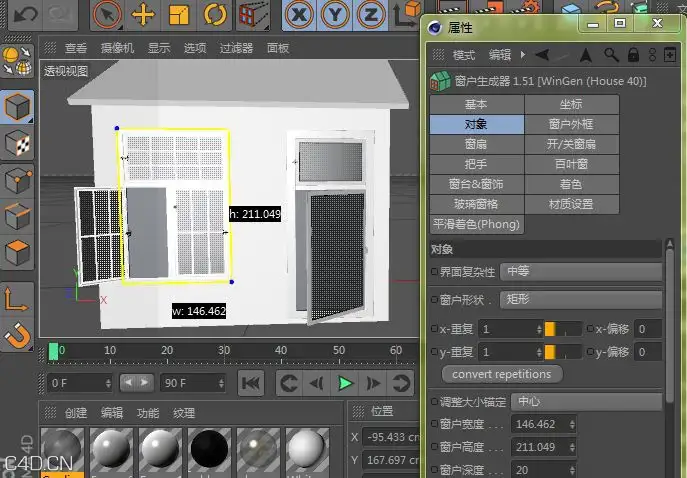Click the search magnifier icon
Screen dimensions: 687x478
pyautogui.click(x=611, y=55)
